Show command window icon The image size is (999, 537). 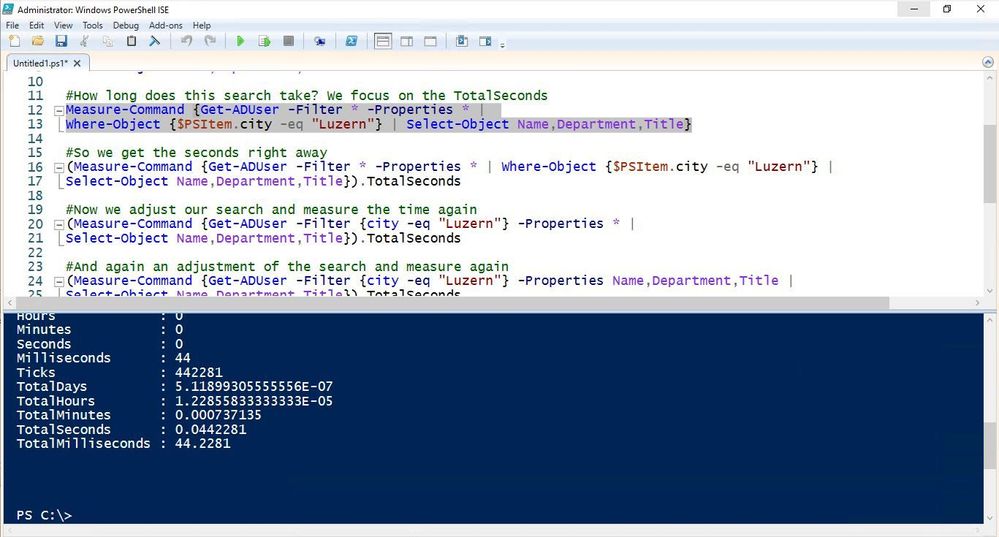click(x=462, y=41)
